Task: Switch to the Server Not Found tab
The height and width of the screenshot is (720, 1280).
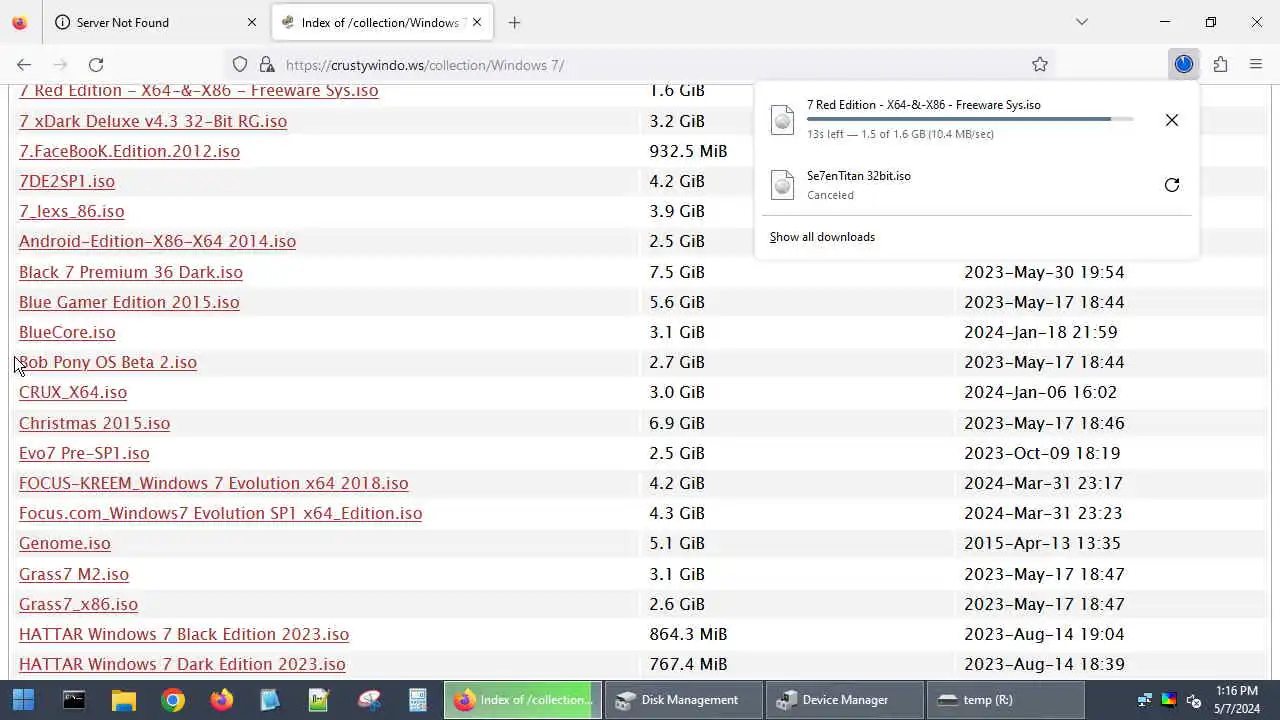Action: pyautogui.click(x=157, y=22)
